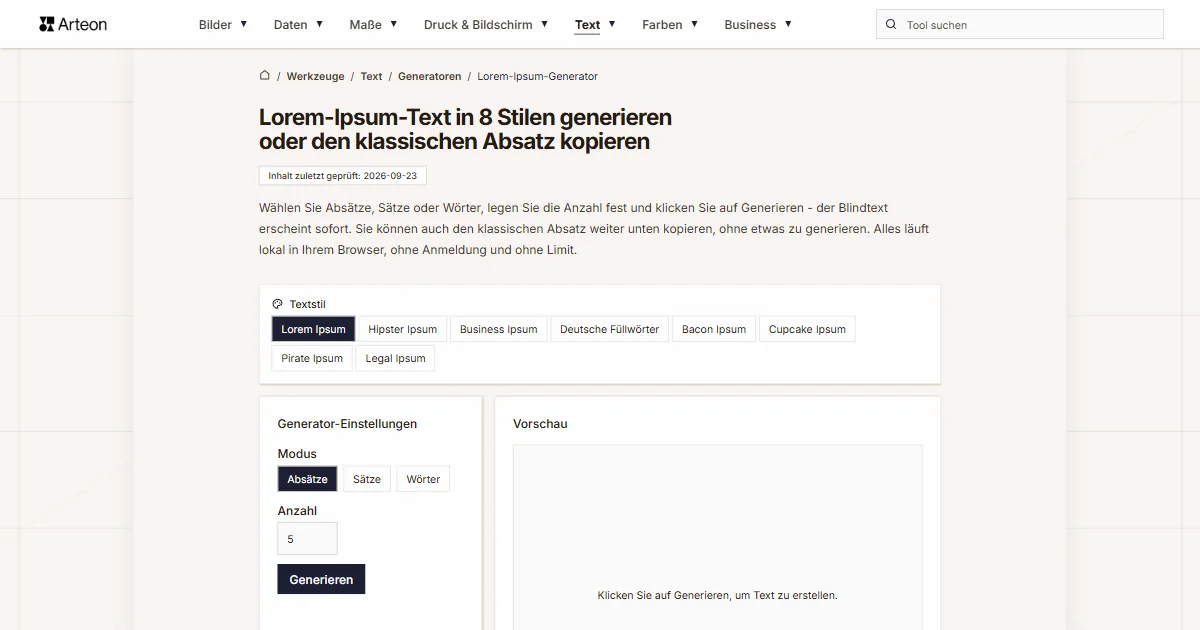Select the Hipster Ipsum text style
The image size is (1200, 630).
click(x=402, y=329)
